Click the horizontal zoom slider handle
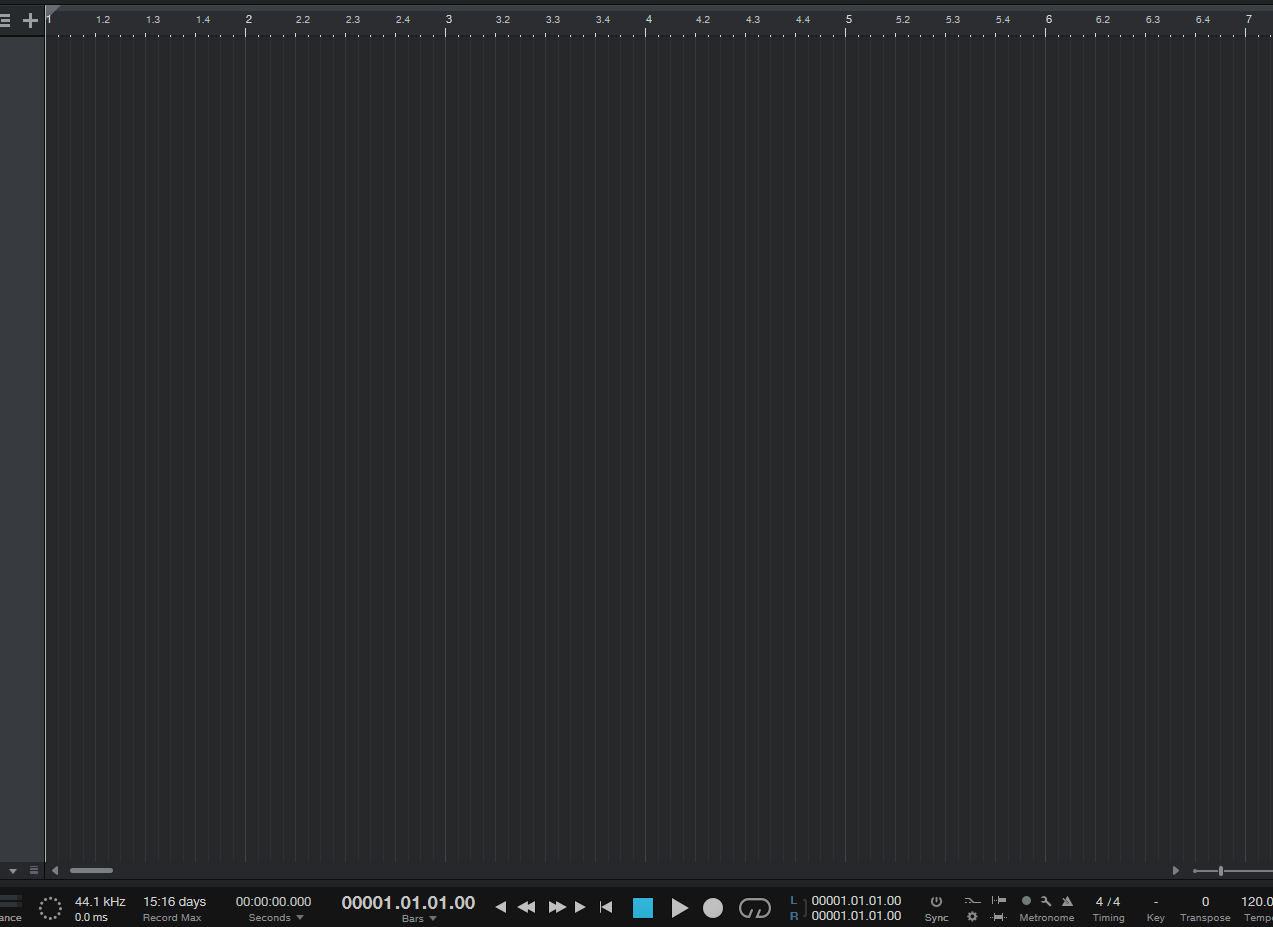The width and height of the screenshot is (1273, 927). tap(1221, 871)
